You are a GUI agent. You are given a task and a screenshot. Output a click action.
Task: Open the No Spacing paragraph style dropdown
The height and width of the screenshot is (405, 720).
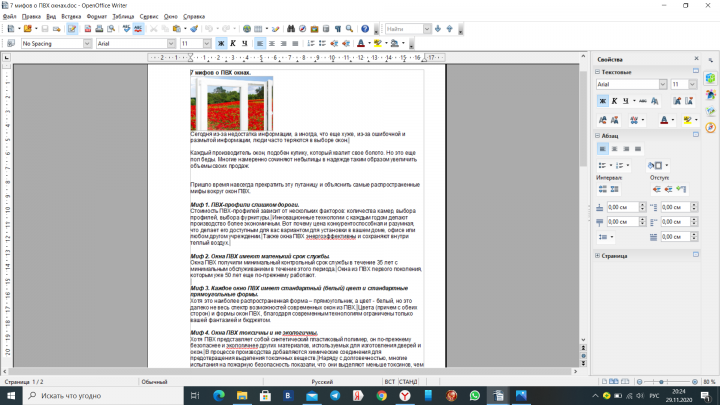(87, 43)
